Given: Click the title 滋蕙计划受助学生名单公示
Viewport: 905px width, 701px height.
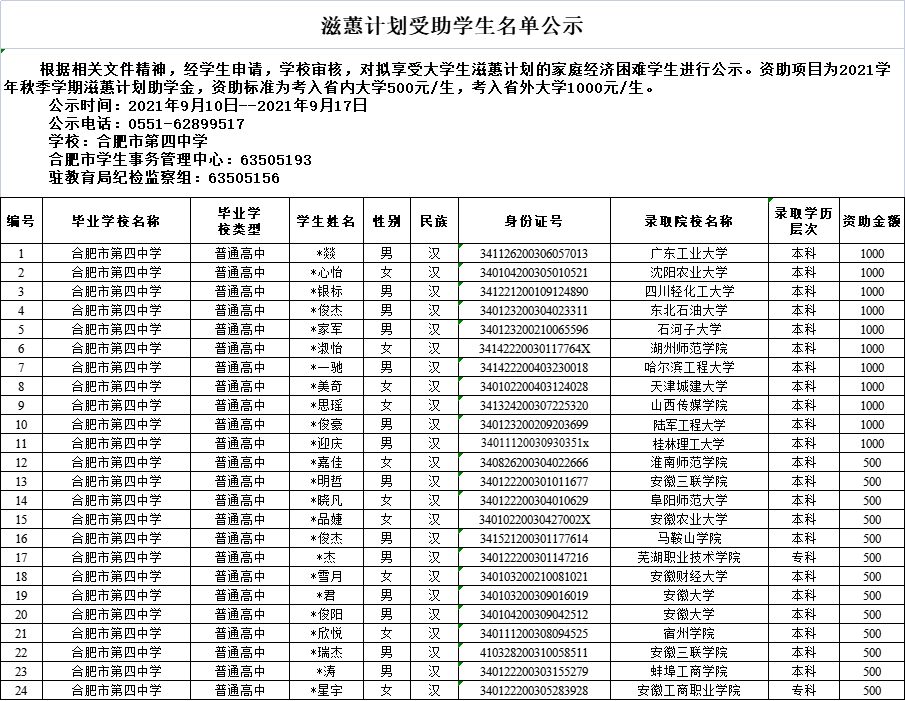Looking at the screenshot, I should click(452, 25).
